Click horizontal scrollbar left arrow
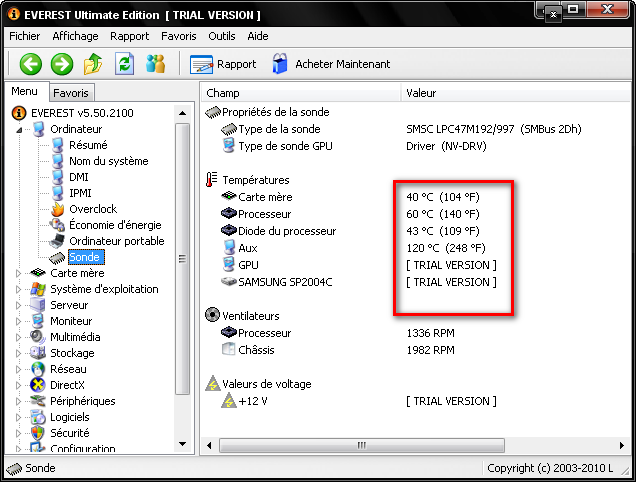636x482 pixels. pyautogui.click(x=209, y=445)
